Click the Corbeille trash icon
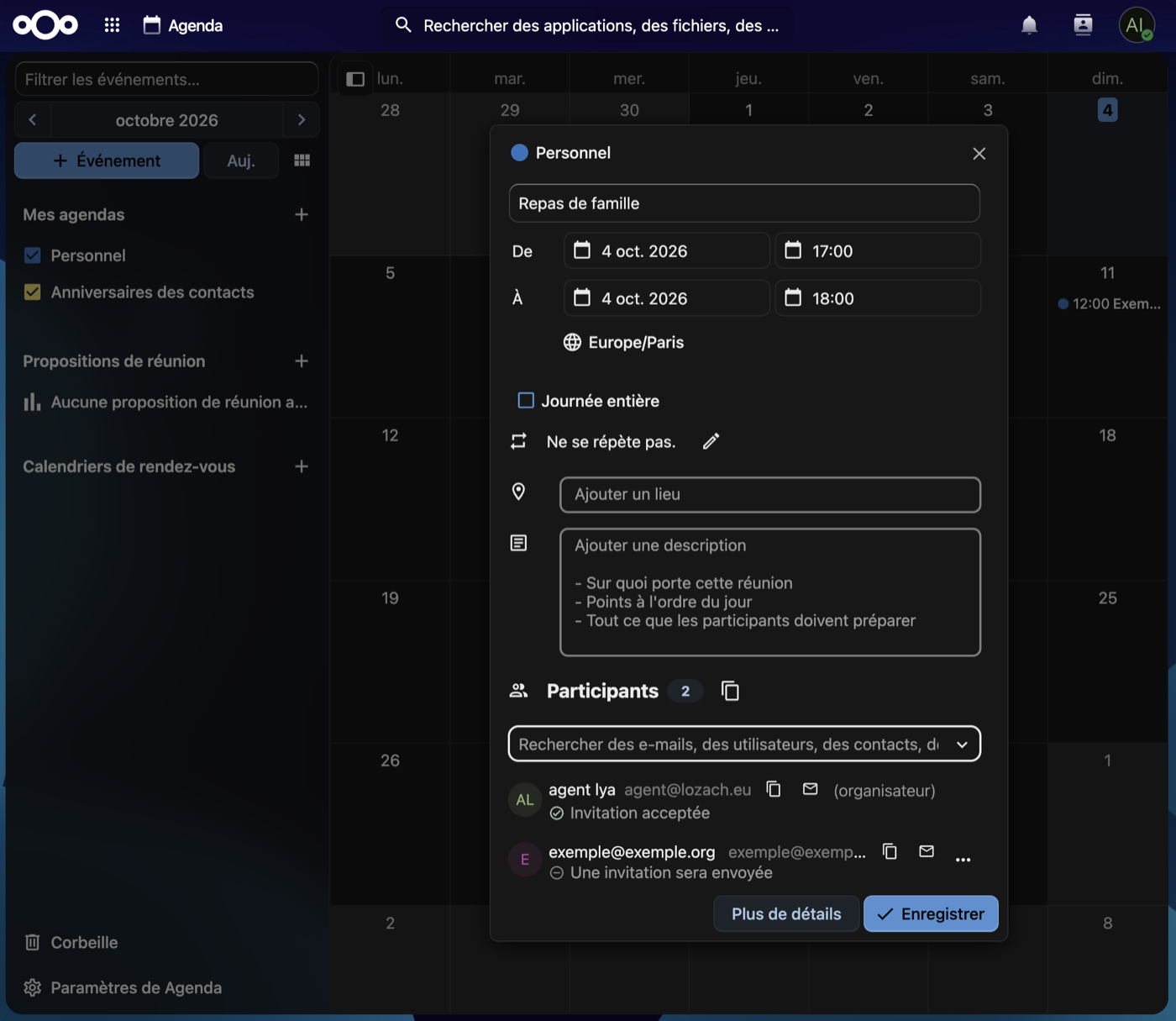The height and width of the screenshot is (1021, 1176). (x=32, y=942)
